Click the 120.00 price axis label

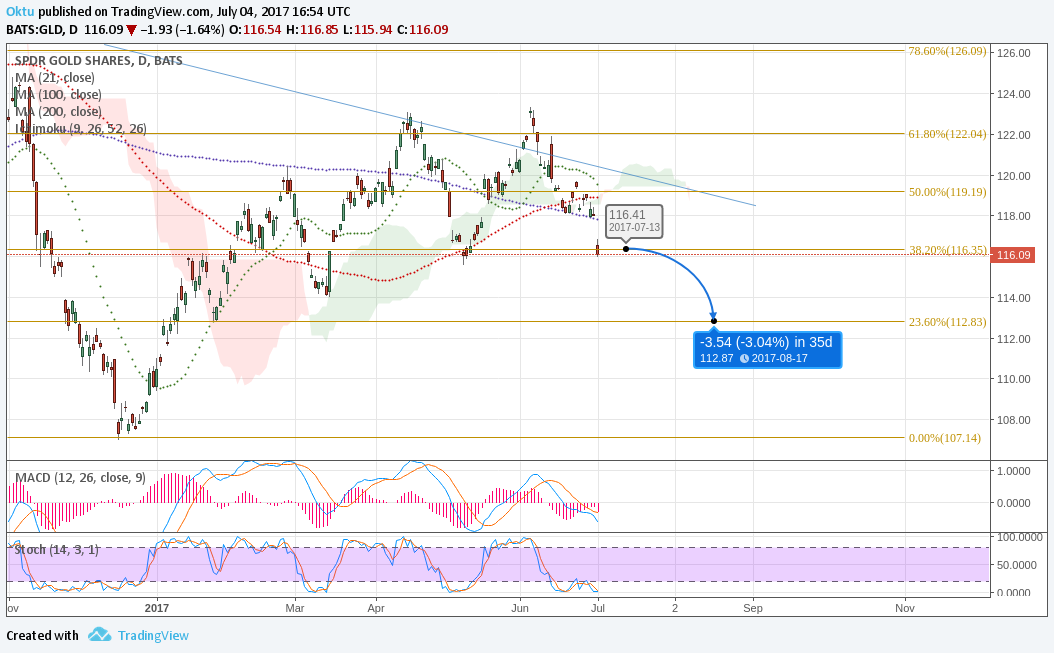[x=1014, y=176]
